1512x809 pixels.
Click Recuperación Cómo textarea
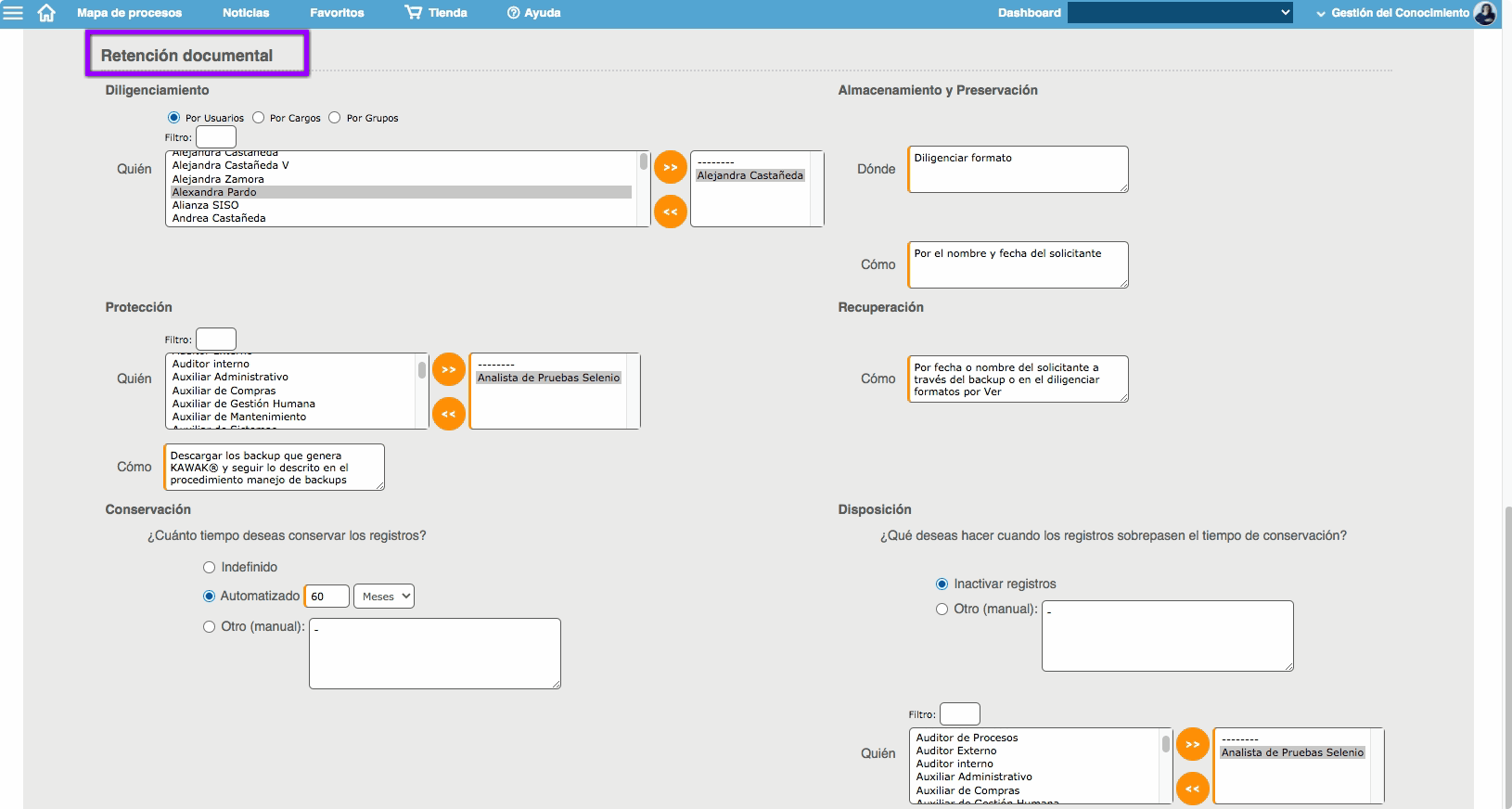click(1019, 379)
